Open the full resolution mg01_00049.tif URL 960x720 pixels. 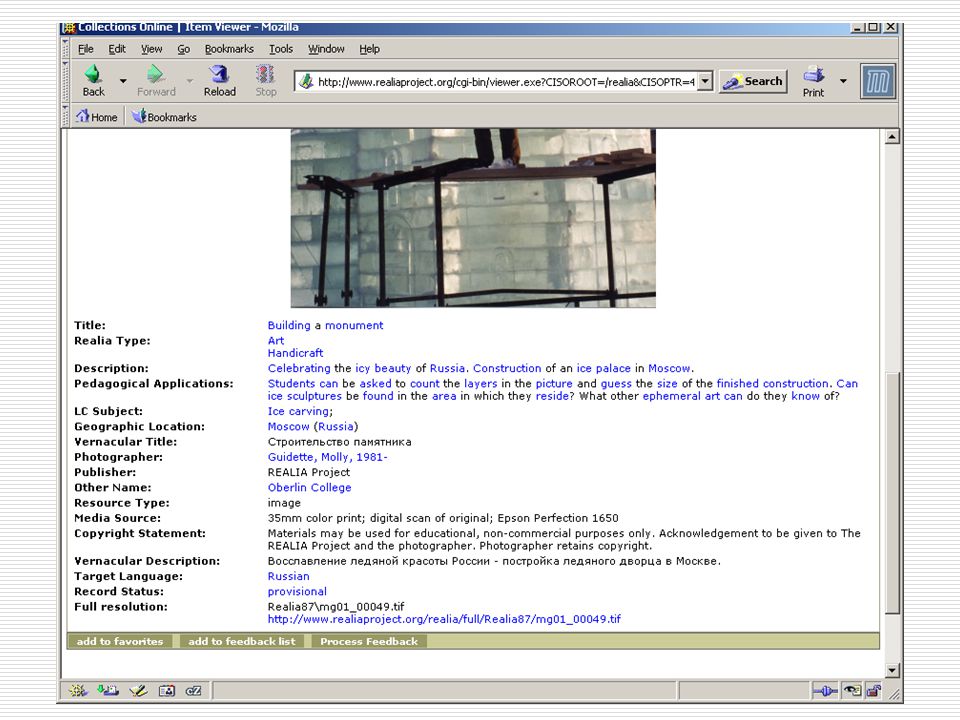pos(444,619)
